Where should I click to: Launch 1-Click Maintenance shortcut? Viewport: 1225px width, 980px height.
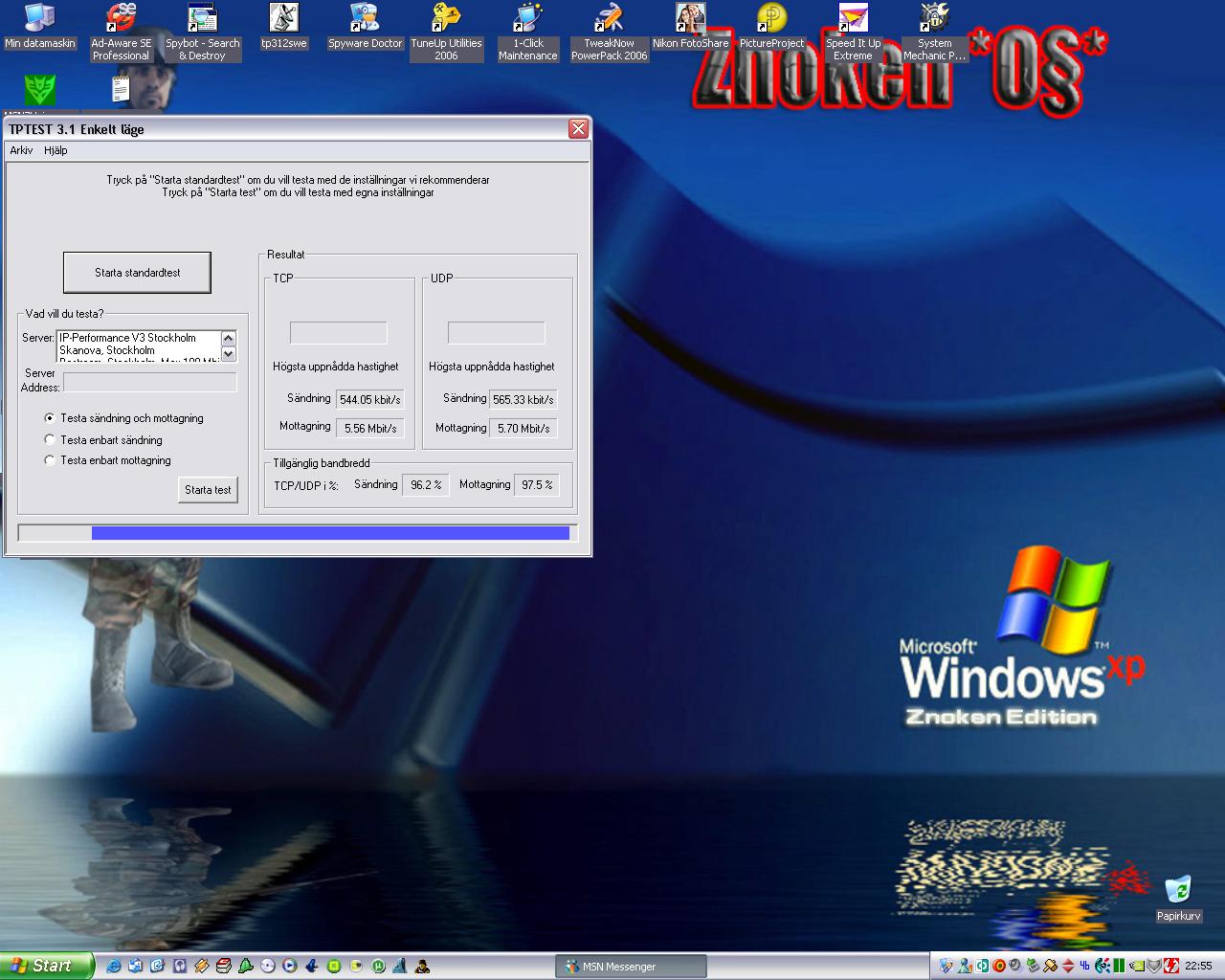(x=527, y=32)
